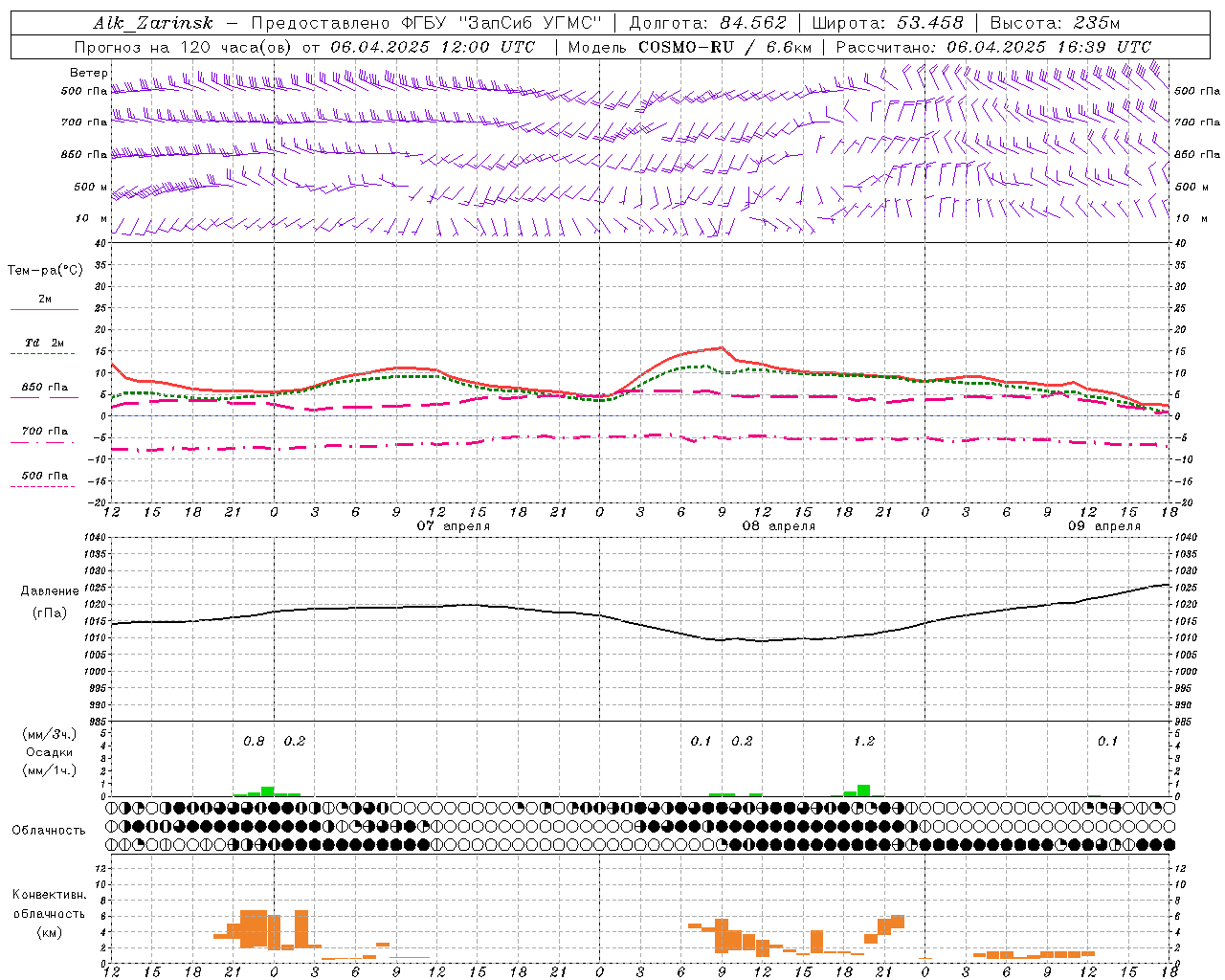Image resolution: width=1225 pixels, height=980 pixels.
Task: Click the date label 09 апреля
Action: point(1104,525)
